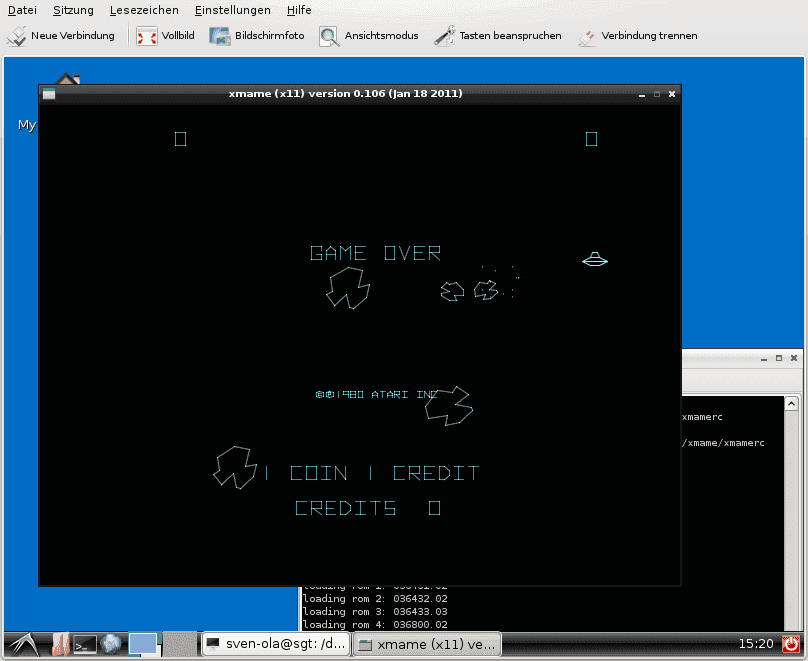
Task: Click the Neue Verbindung label
Action: pyautogui.click(x=73, y=36)
